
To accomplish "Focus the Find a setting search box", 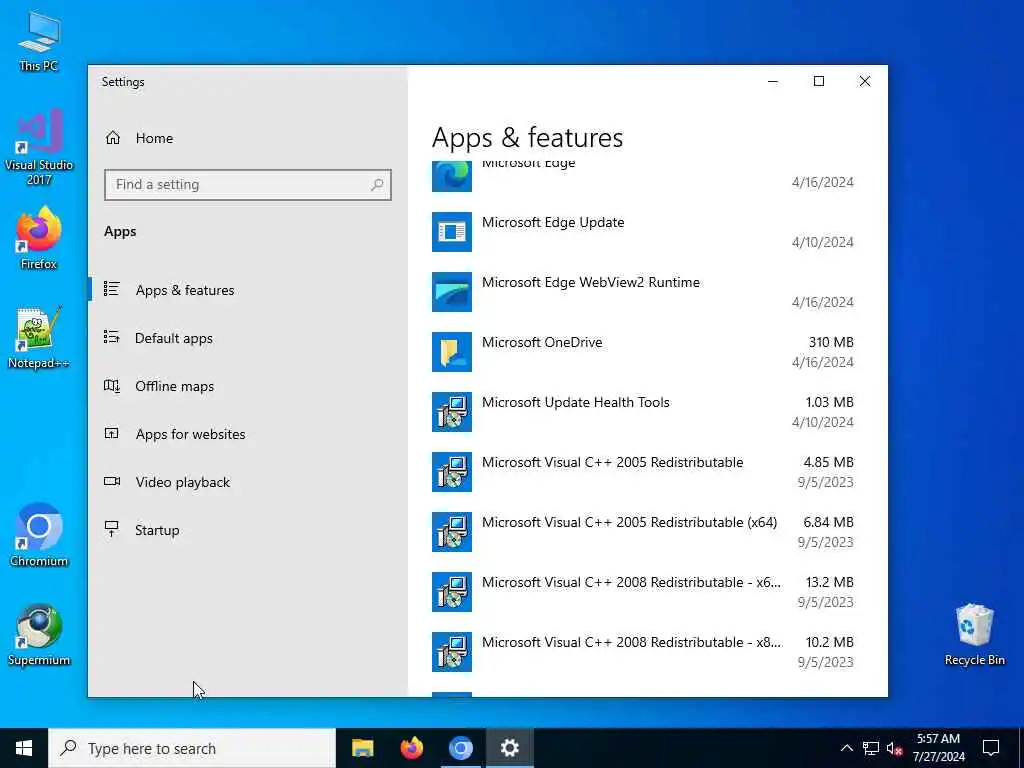I will (x=248, y=185).
